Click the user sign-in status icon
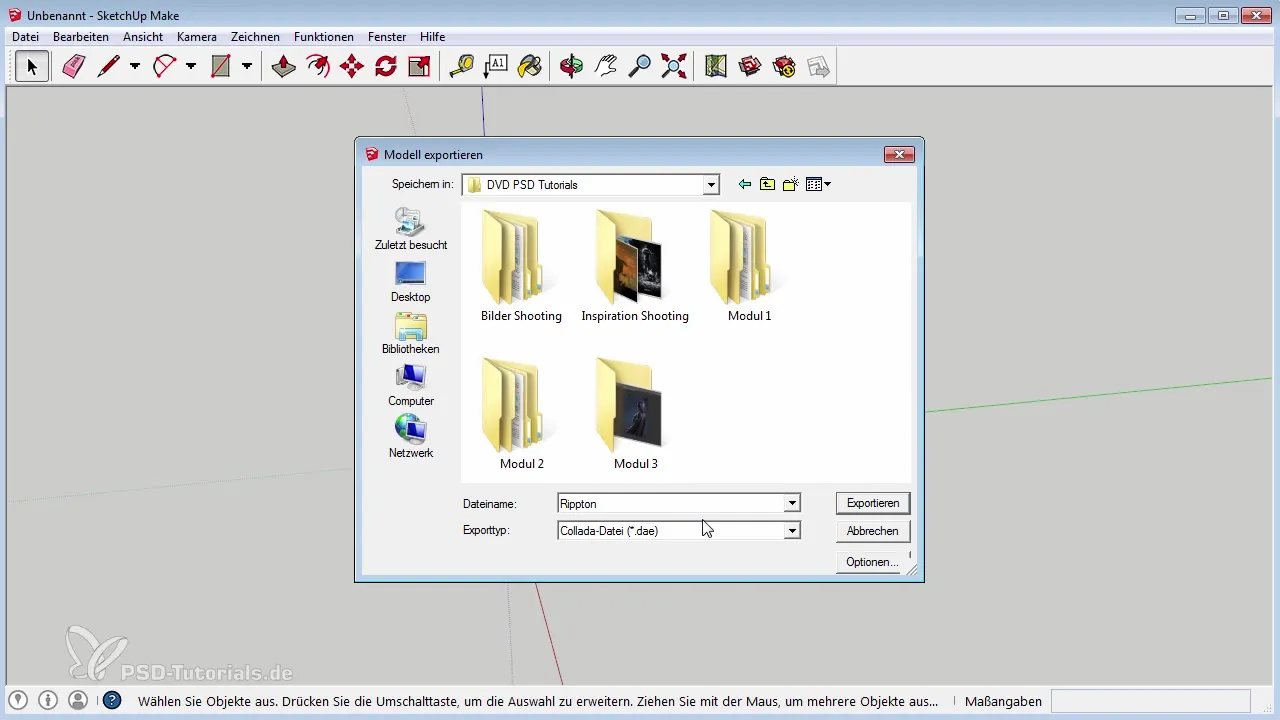Viewport: 1280px width, 720px height. point(79,700)
